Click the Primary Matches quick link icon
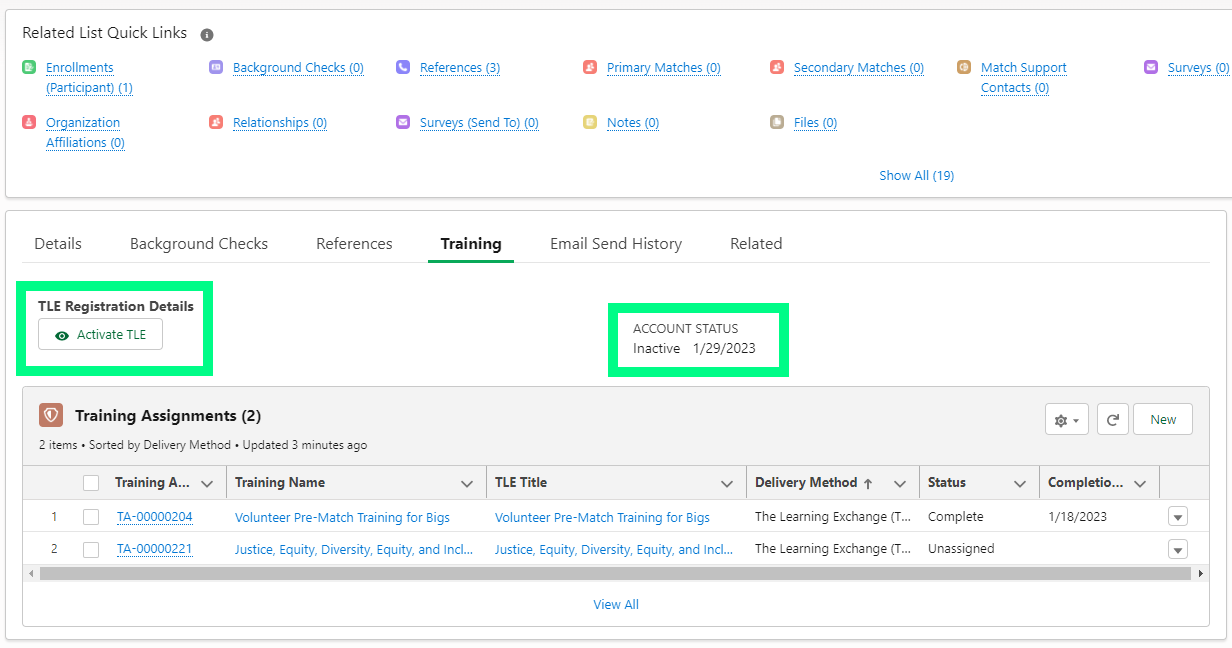Image resolution: width=1232 pixels, height=648 pixels. pos(590,68)
